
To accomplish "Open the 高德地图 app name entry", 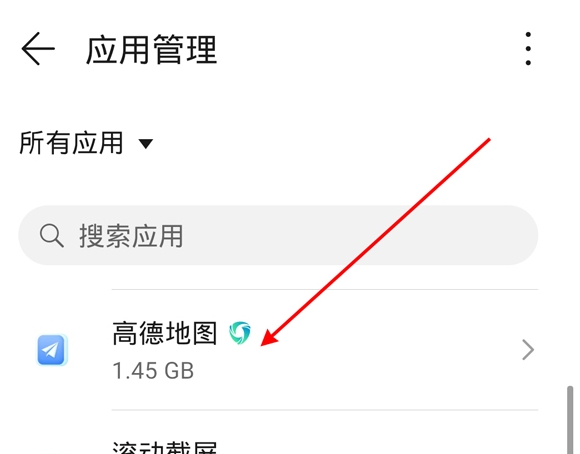I will 165,333.
